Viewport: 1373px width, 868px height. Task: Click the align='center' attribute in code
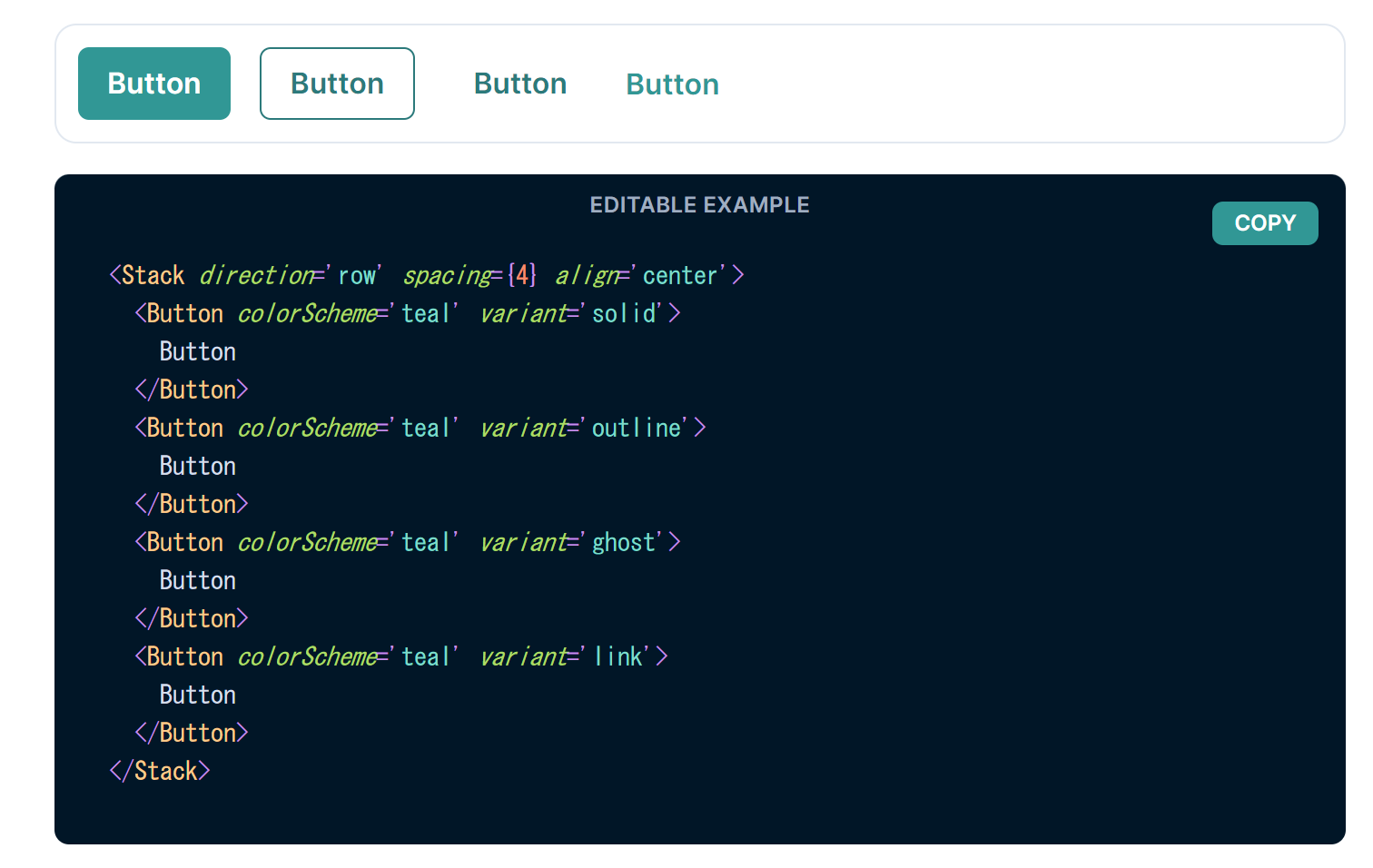pyautogui.click(x=641, y=275)
